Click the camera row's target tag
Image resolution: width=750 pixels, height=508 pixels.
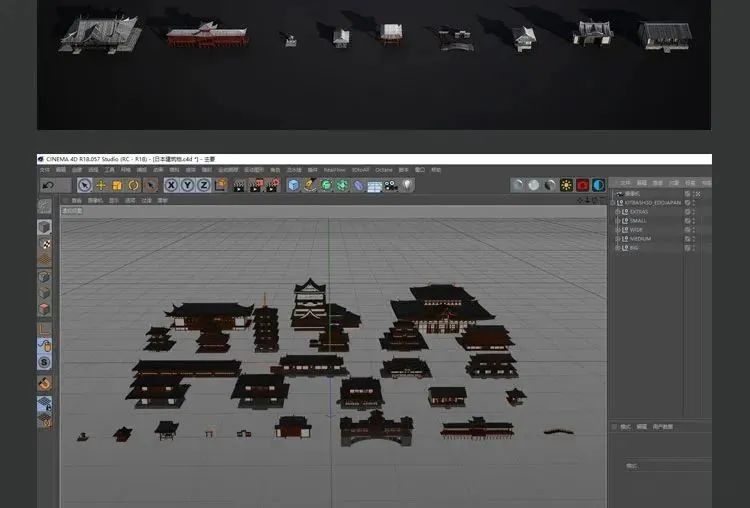pyautogui.click(x=698, y=194)
